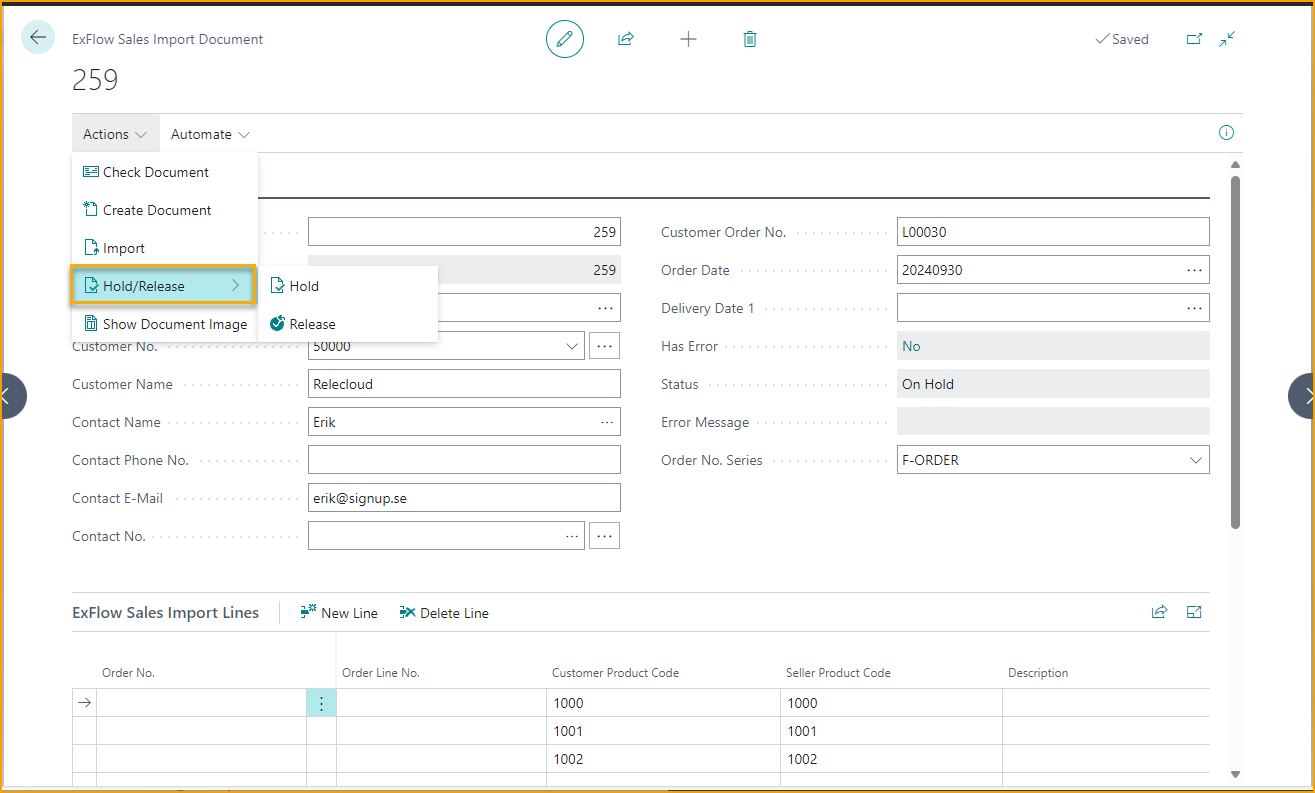Screen dimensions: 1315x793
Task: Click Seller Product Code cell 1002
Action: (x=891, y=759)
